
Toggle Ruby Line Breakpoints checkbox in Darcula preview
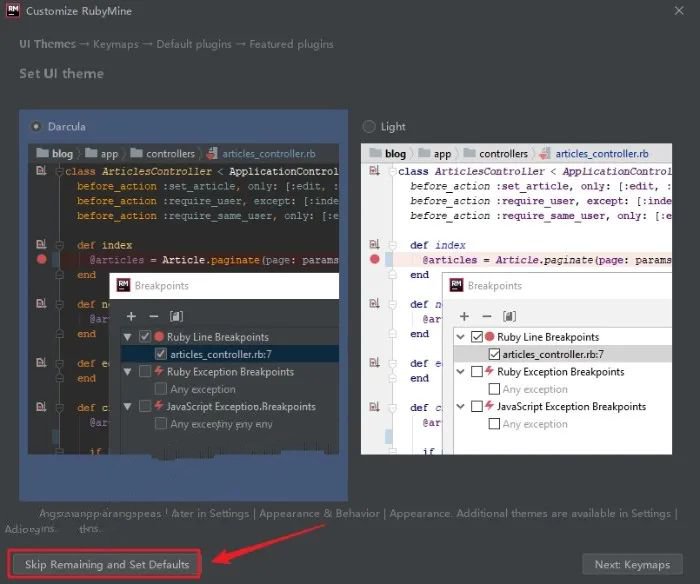(x=145, y=337)
